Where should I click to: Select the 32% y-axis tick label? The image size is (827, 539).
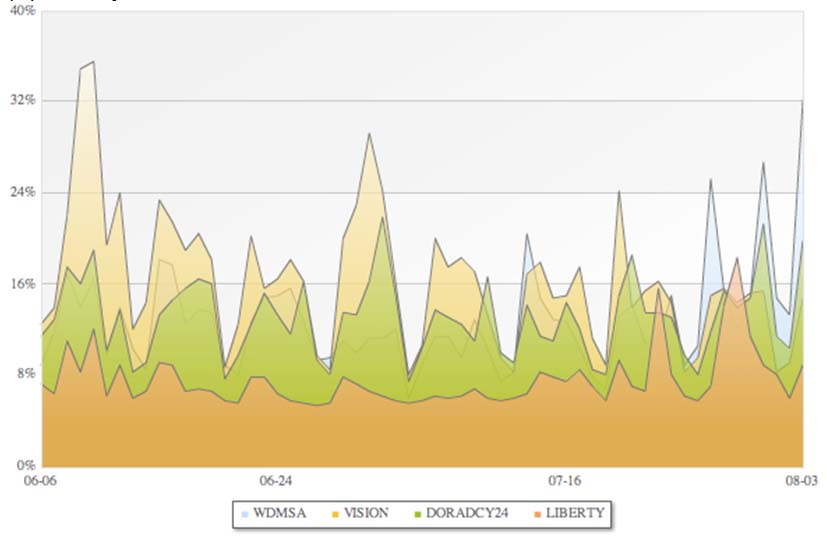click(22, 100)
